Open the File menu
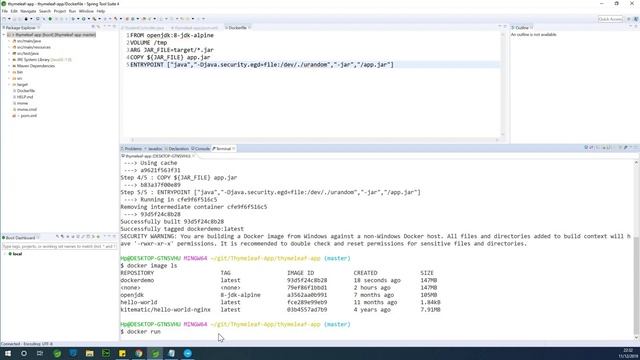The height and width of the screenshot is (360, 640). (4, 11)
